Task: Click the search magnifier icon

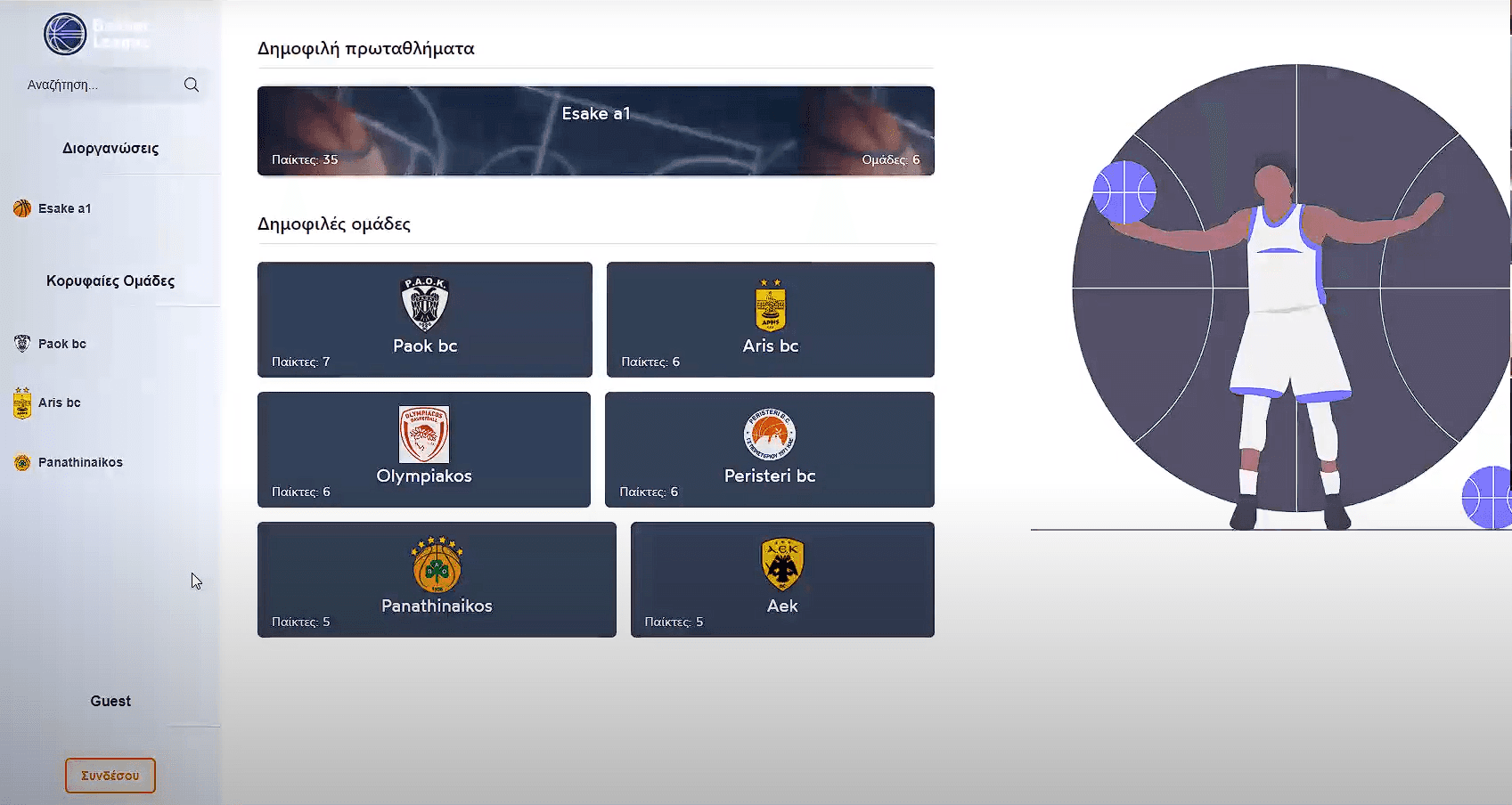Action: pos(192,85)
